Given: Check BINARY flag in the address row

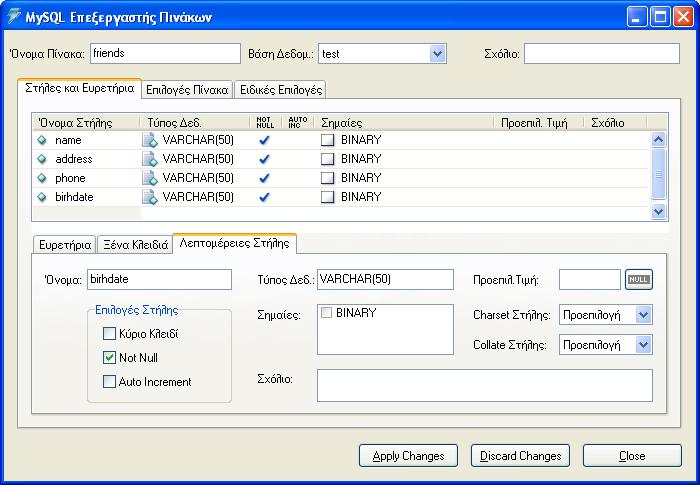Looking at the screenshot, I should point(327,159).
